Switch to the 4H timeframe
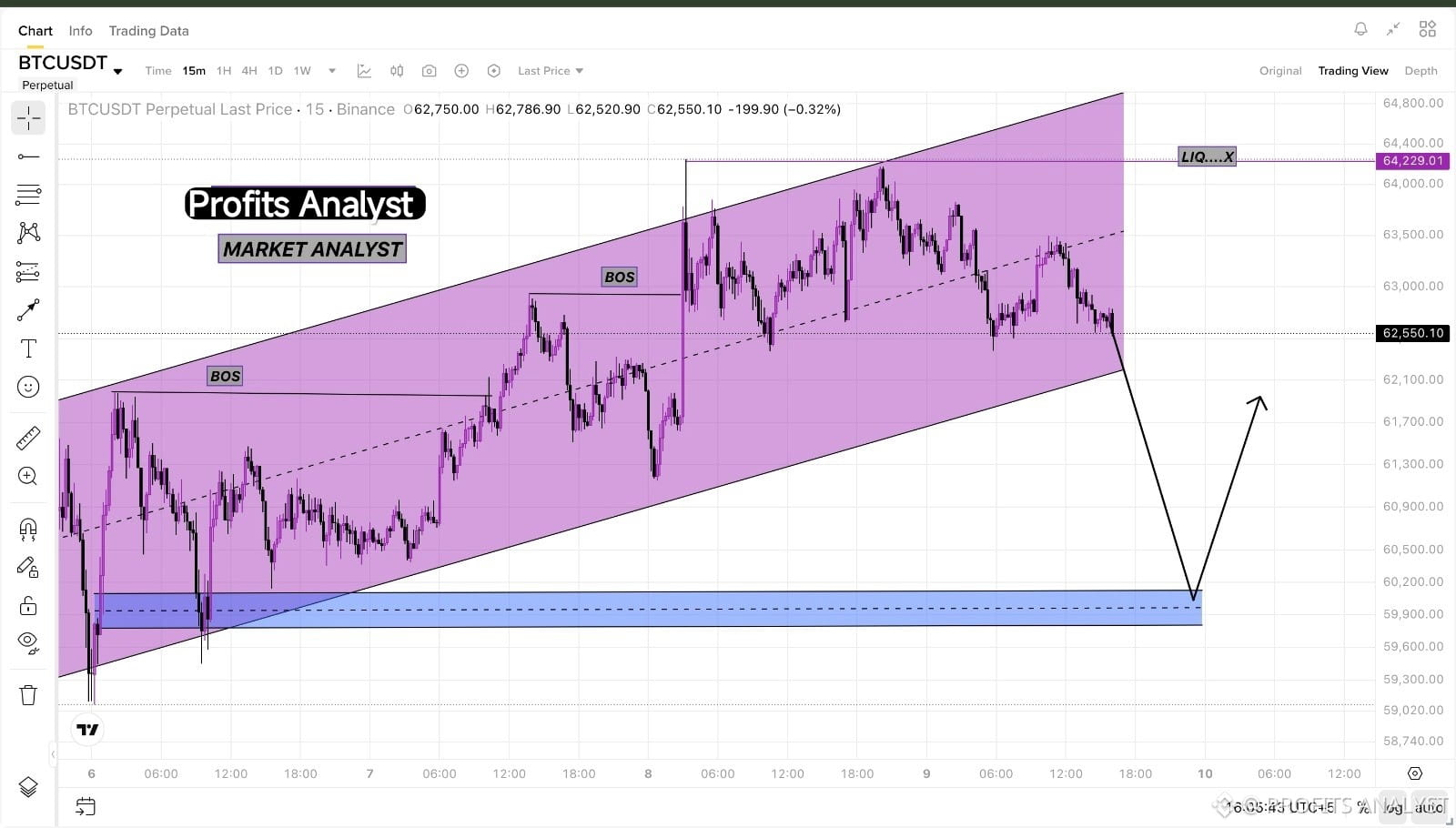Screen dimensions: 1456x828 (x=249, y=70)
